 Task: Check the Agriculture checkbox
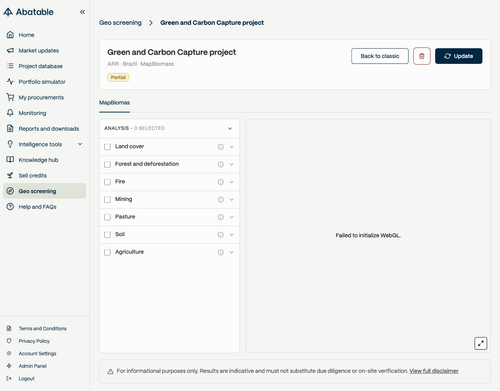point(107,252)
